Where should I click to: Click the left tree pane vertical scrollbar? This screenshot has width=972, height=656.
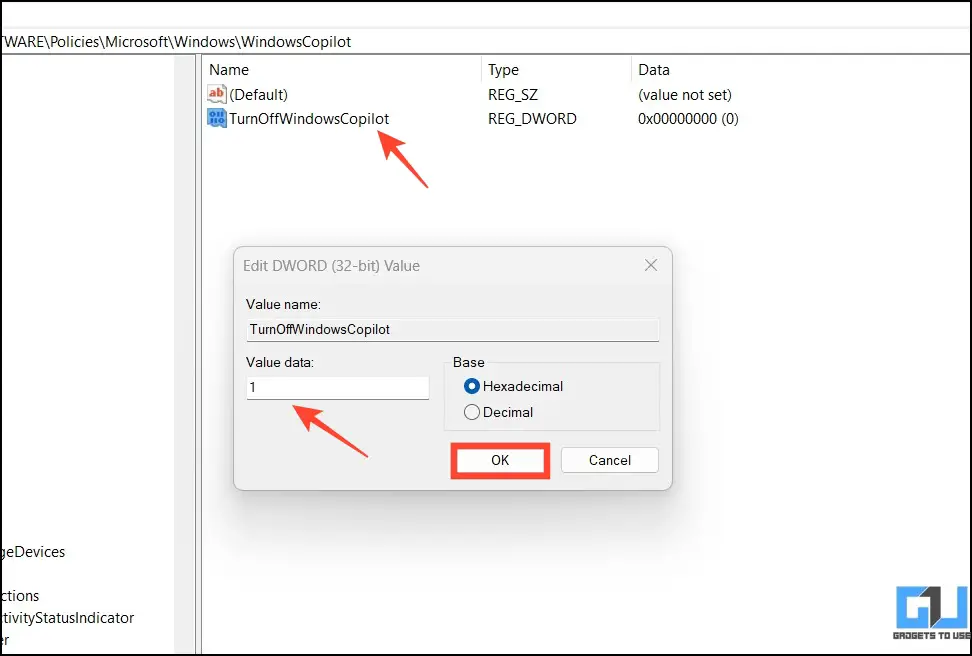click(x=184, y=350)
